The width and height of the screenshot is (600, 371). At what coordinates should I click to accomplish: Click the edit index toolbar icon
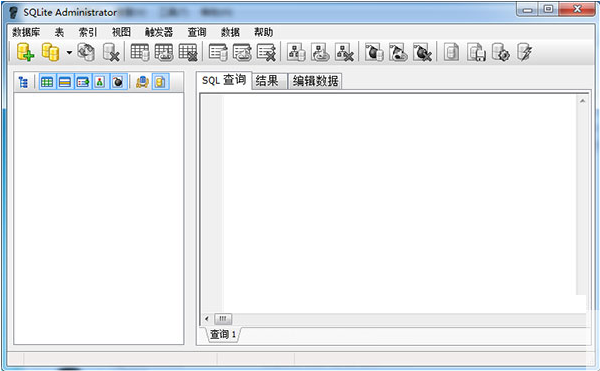click(242, 52)
